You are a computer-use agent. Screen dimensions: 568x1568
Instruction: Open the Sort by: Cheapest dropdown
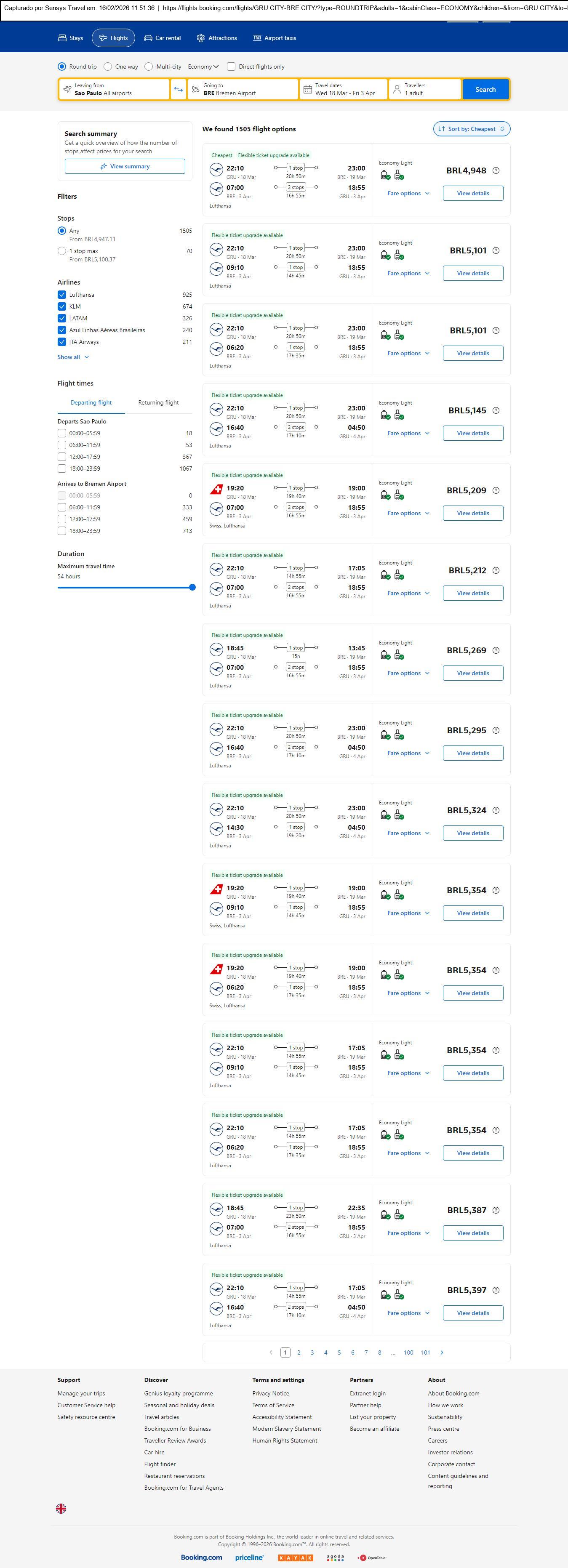tap(471, 129)
